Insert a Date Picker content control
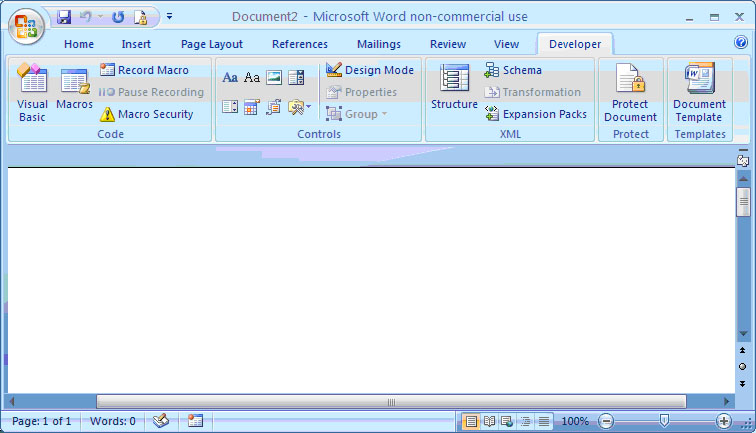Viewport: 756px width, 433px height. point(252,107)
